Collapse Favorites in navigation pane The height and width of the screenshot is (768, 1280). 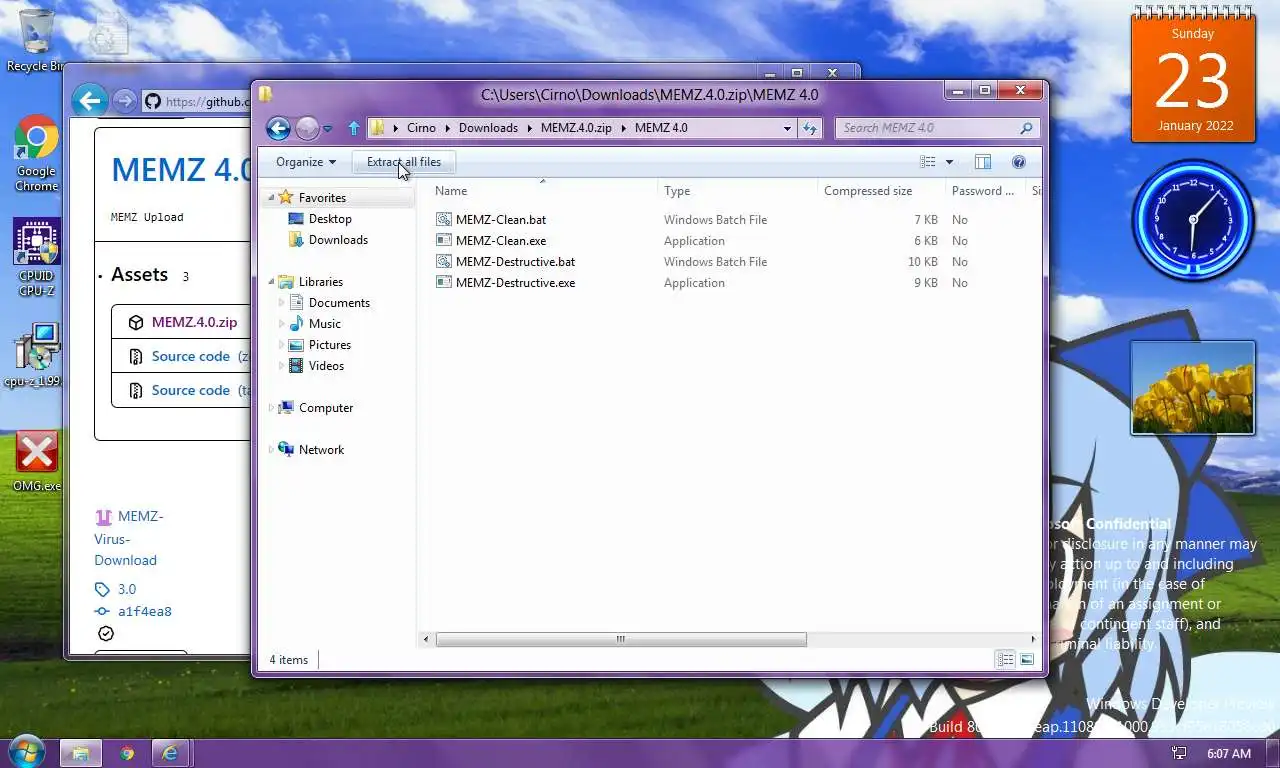271,198
